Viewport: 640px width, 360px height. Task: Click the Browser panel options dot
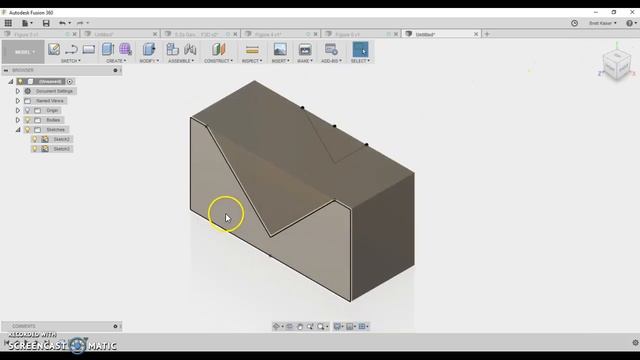pos(115,71)
